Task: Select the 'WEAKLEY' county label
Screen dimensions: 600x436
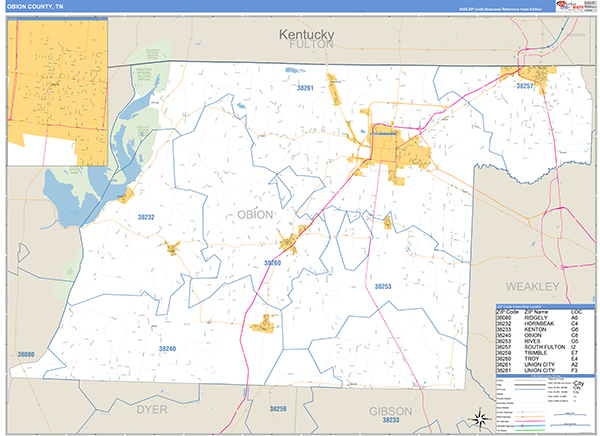Action: coord(533,286)
